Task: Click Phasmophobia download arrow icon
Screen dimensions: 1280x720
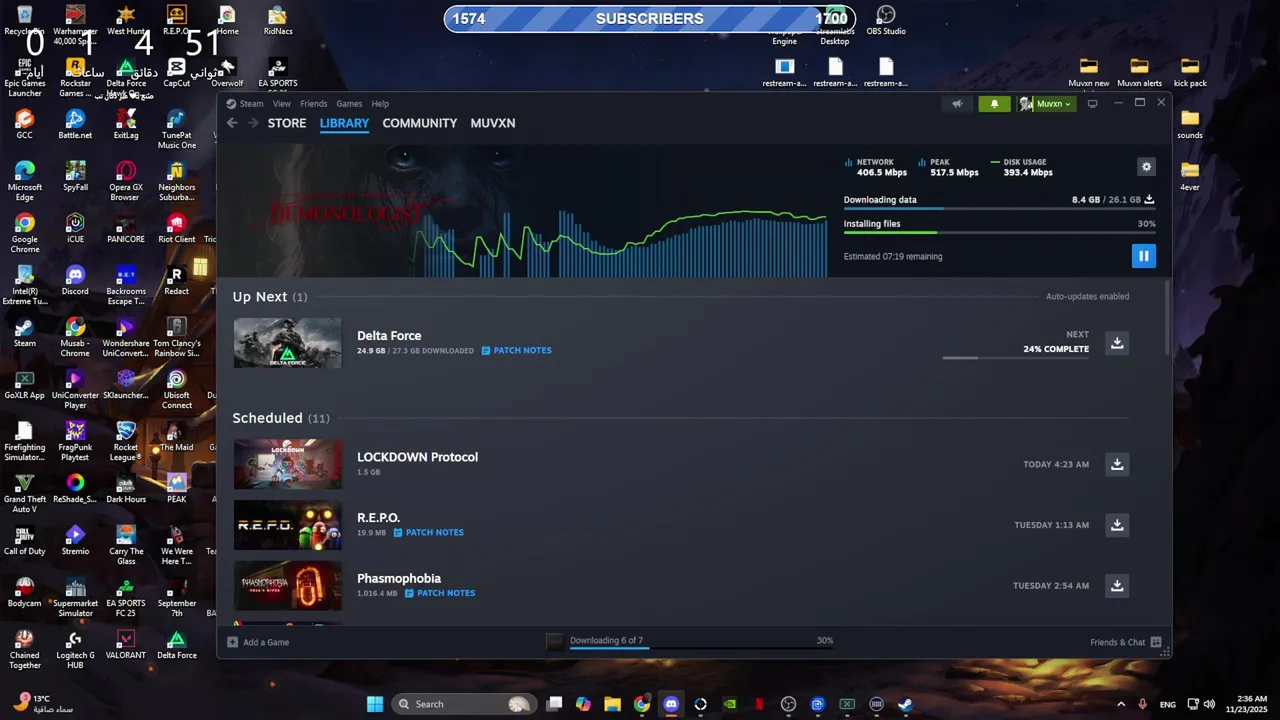Action: pyautogui.click(x=1117, y=586)
